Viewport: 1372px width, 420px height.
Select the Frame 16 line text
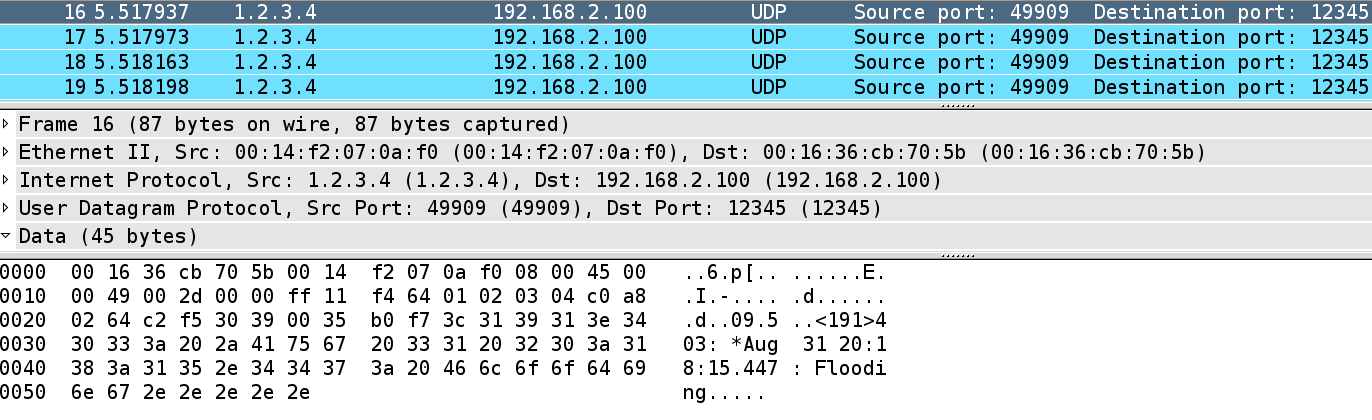pos(294,125)
